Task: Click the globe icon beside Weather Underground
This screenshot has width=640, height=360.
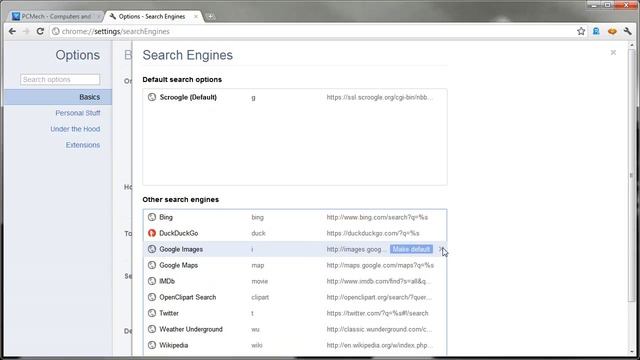Action: (x=152, y=329)
